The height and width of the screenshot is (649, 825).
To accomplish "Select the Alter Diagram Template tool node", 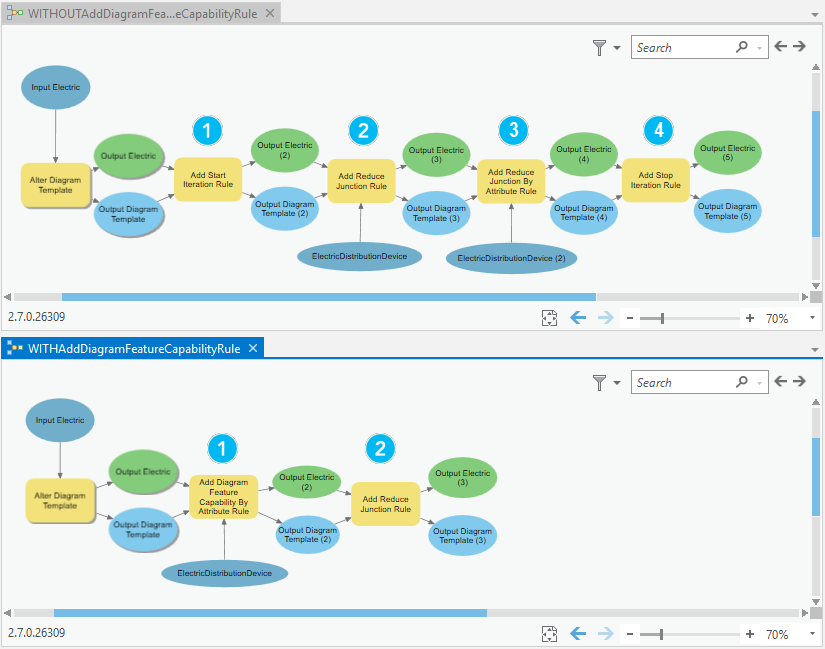I will [x=56, y=185].
